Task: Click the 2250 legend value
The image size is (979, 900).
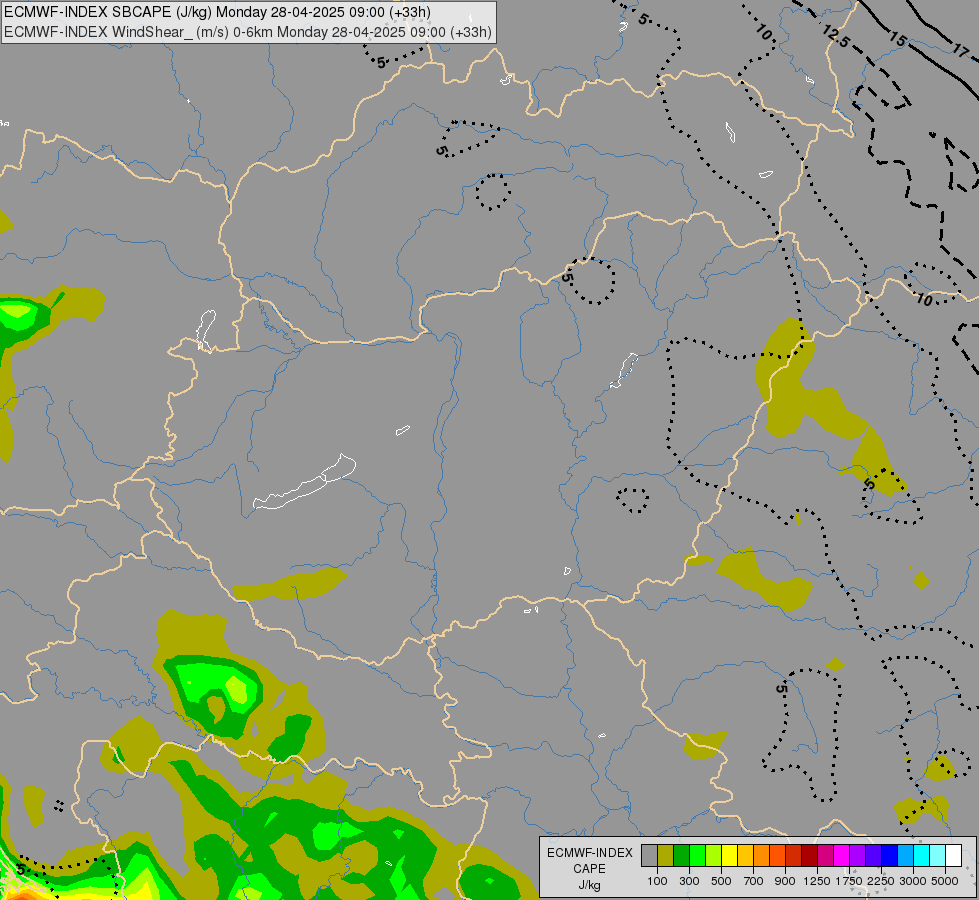Action: 881,881
